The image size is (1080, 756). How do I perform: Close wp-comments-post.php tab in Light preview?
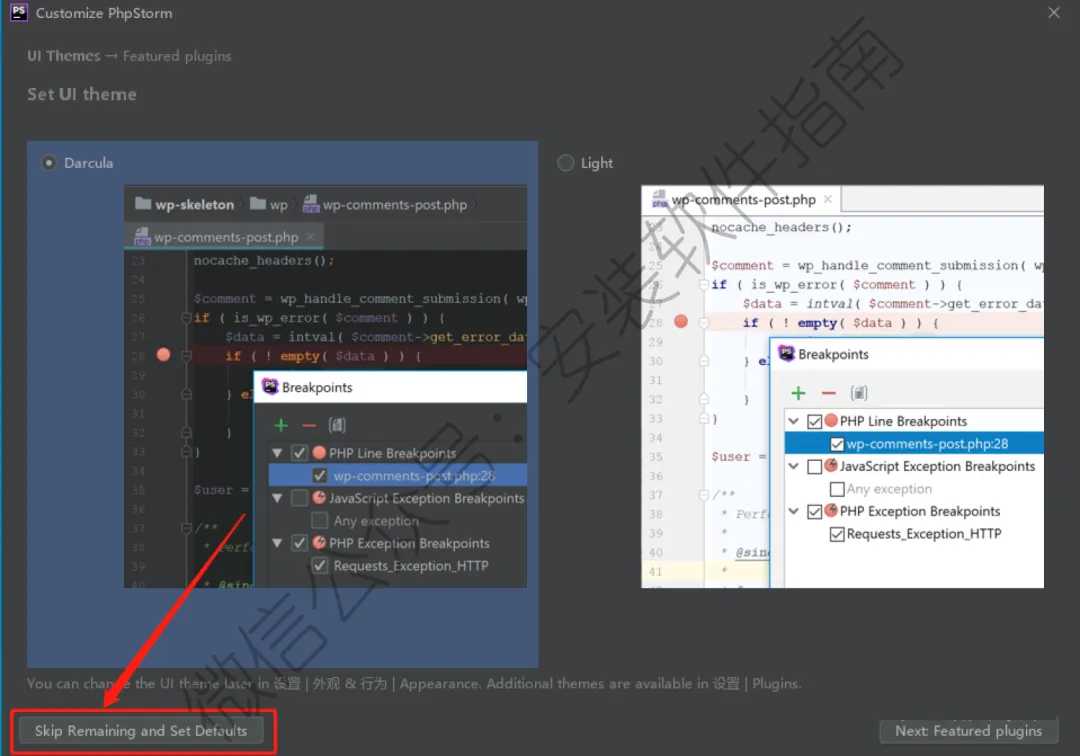827,199
